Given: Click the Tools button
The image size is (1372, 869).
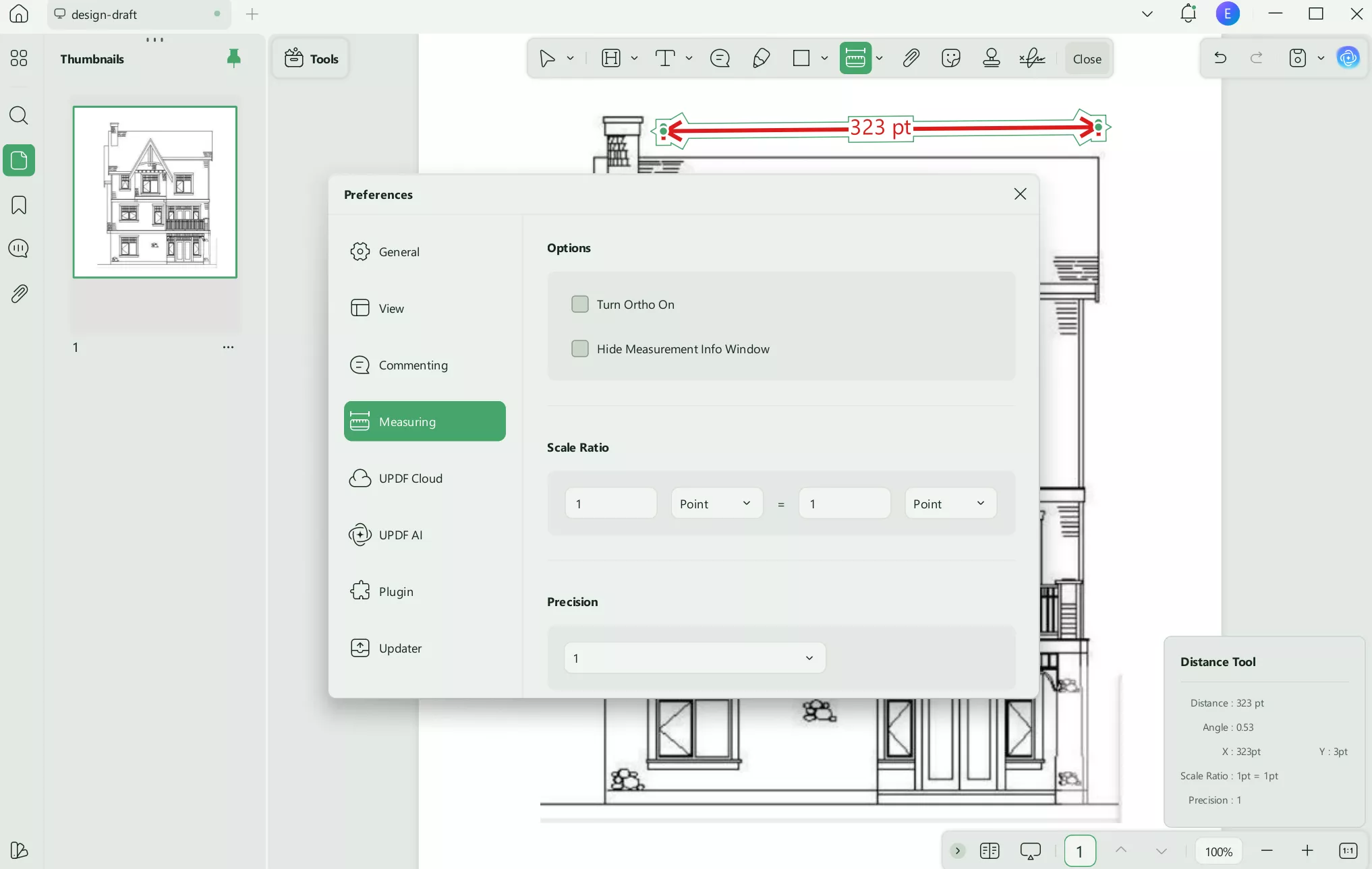Looking at the screenshot, I should pyautogui.click(x=311, y=59).
